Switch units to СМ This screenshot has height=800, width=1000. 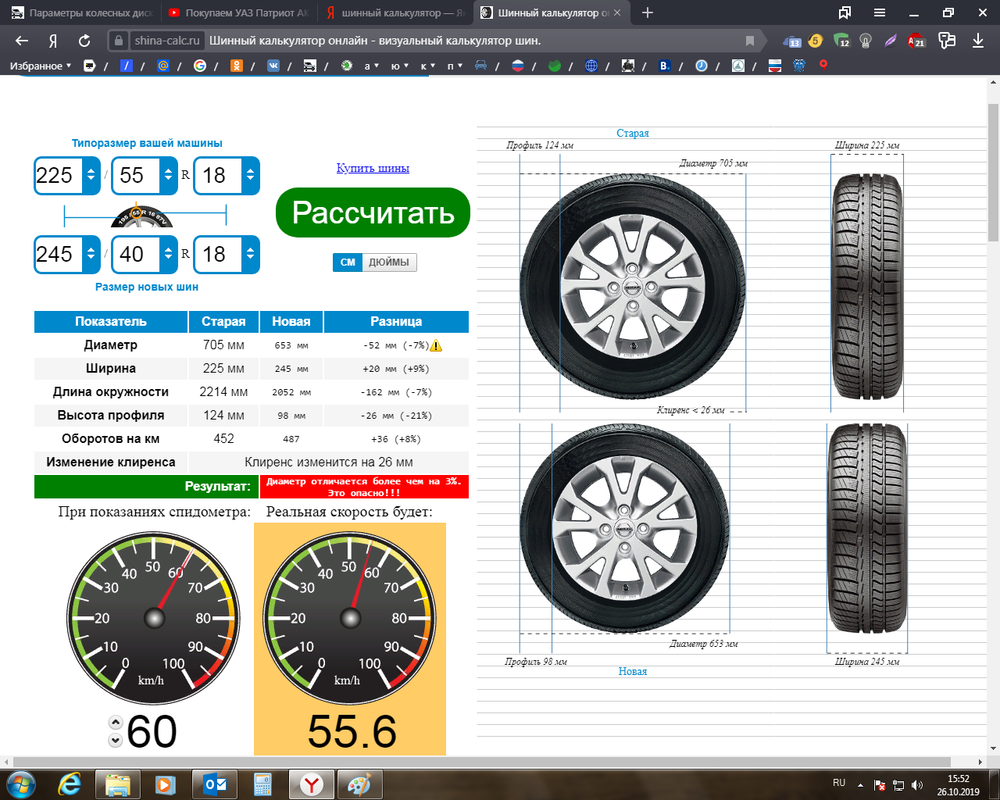(348, 262)
